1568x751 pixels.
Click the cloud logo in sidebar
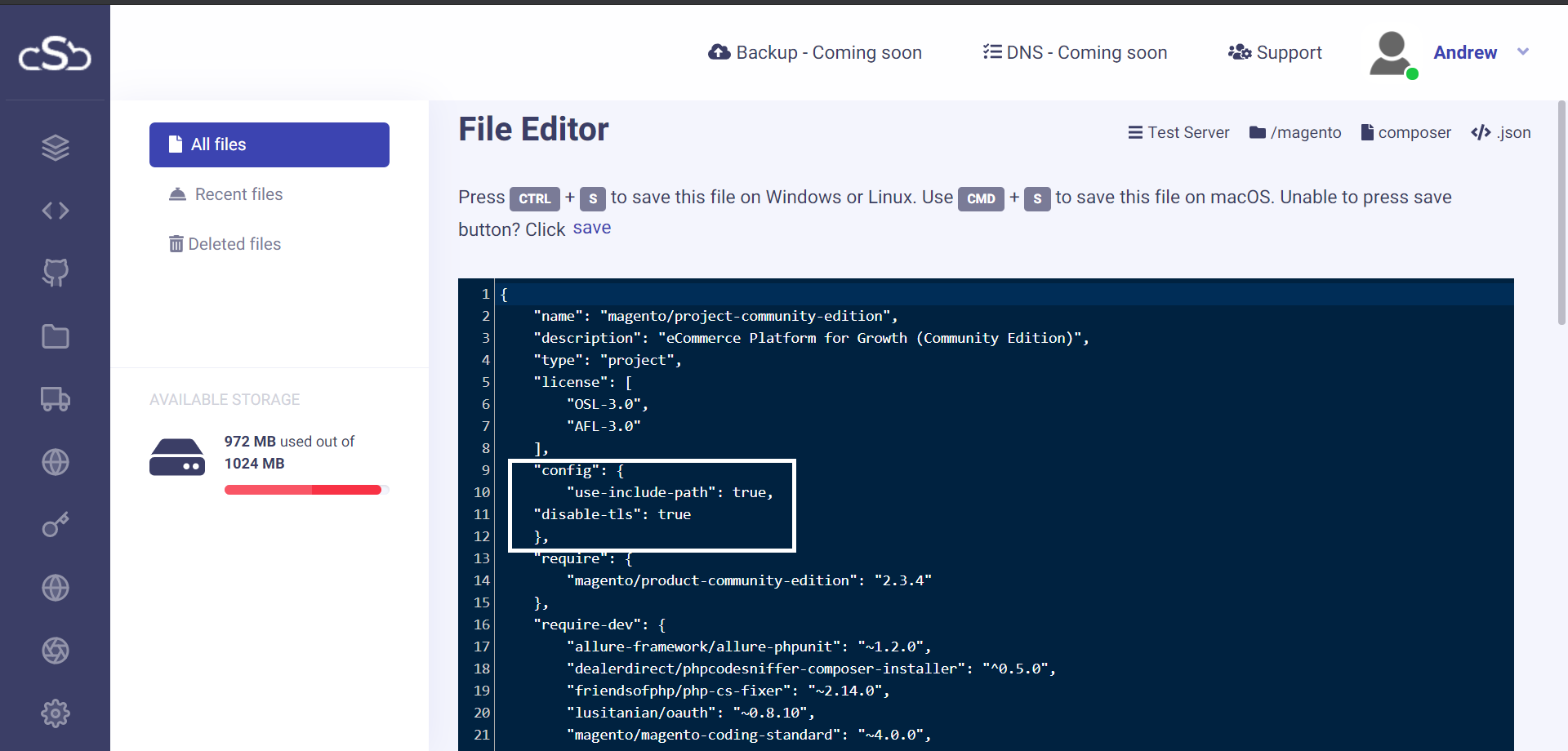click(55, 54)
